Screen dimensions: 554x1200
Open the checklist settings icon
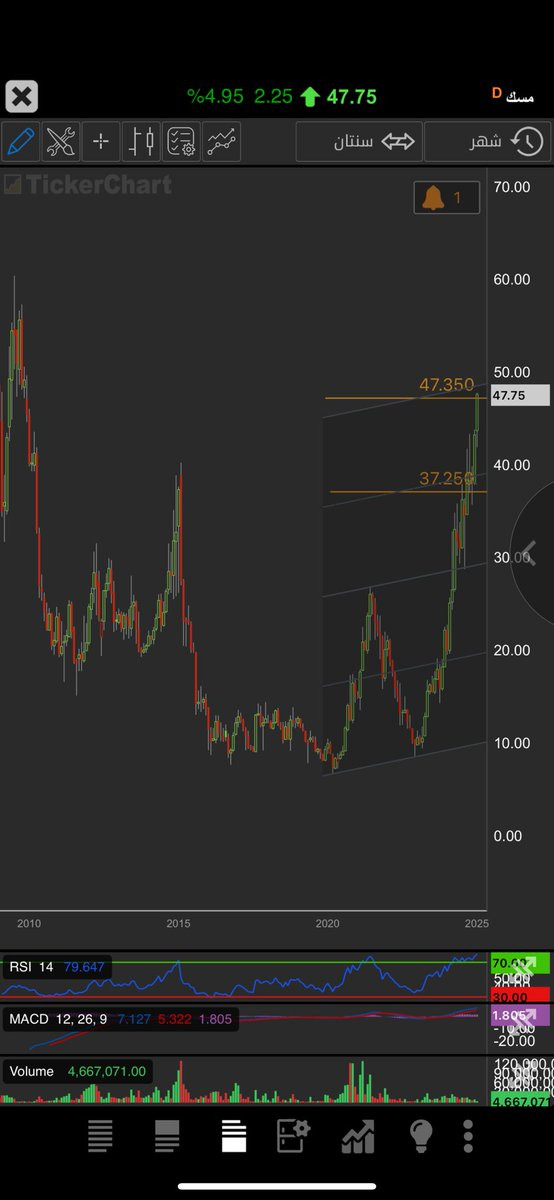(181, 142)
